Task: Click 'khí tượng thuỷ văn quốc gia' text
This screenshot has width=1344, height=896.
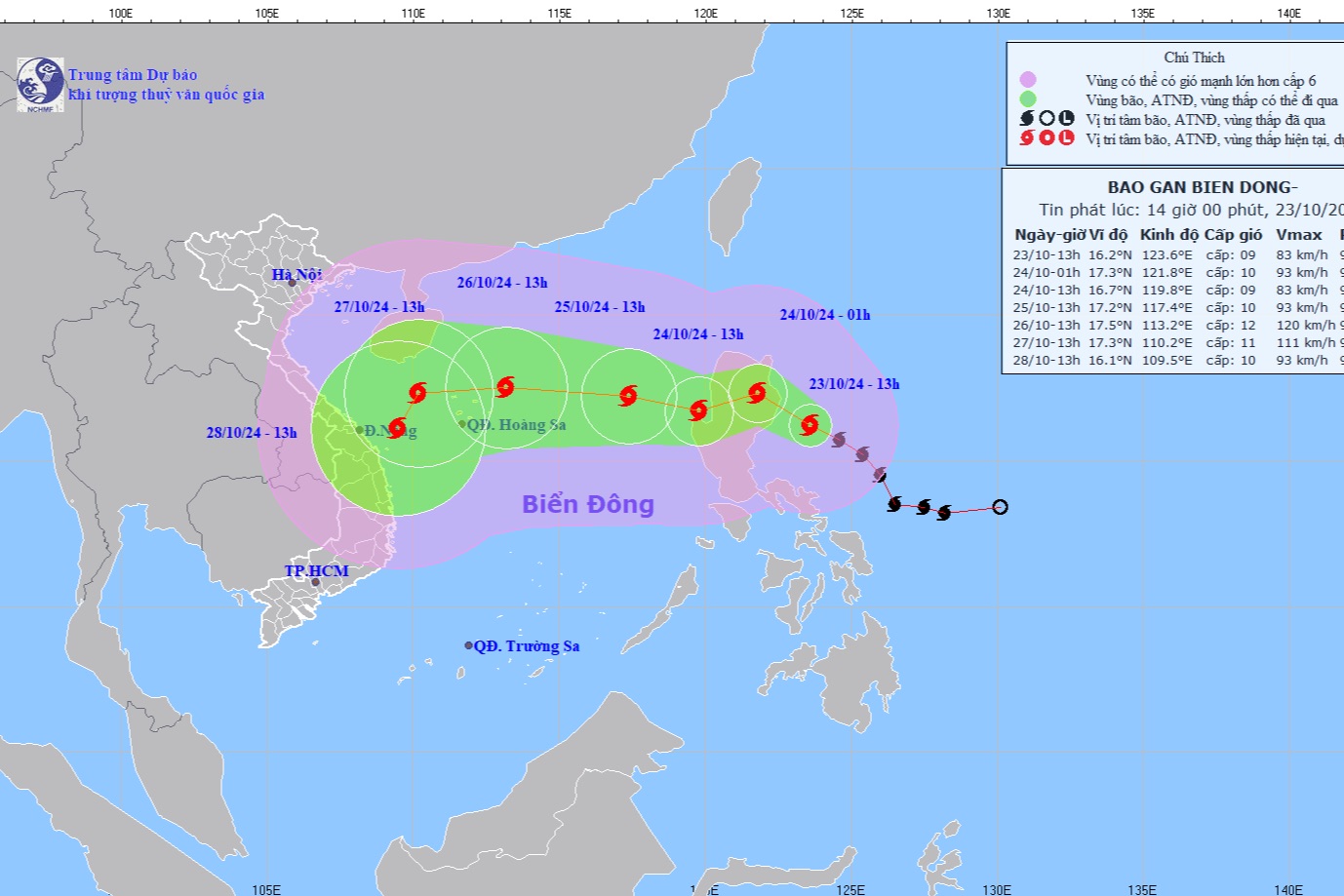Action: pyautogui.click(x=167, y=95)
